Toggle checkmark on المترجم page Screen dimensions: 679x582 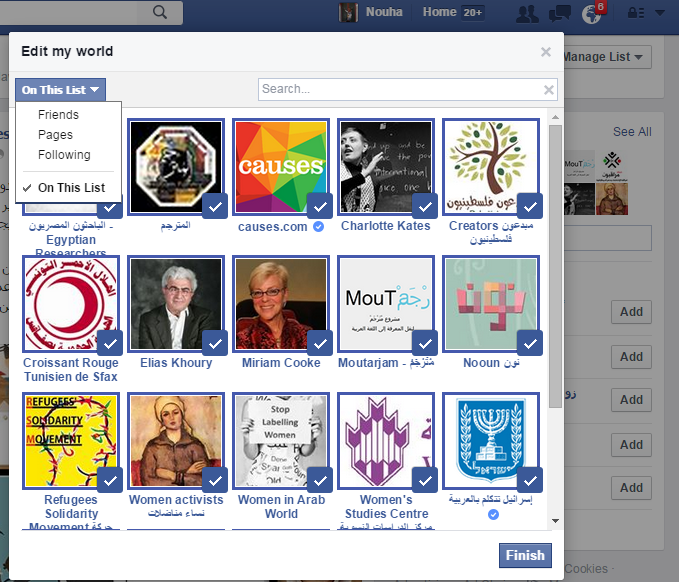(215, 206)
